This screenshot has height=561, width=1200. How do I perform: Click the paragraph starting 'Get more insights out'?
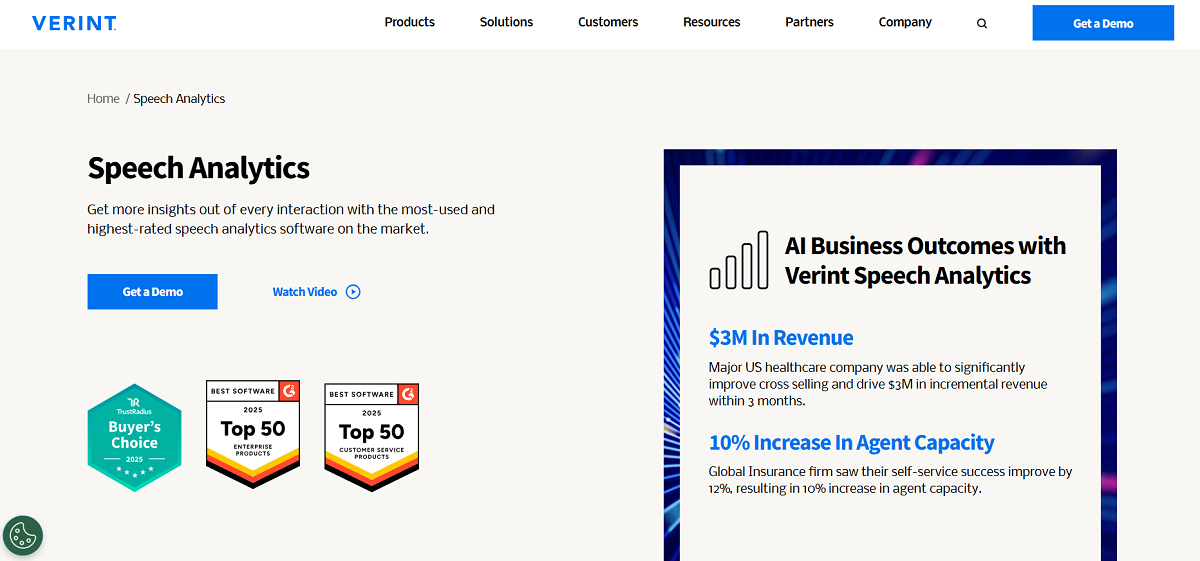(x=291, y=219)
